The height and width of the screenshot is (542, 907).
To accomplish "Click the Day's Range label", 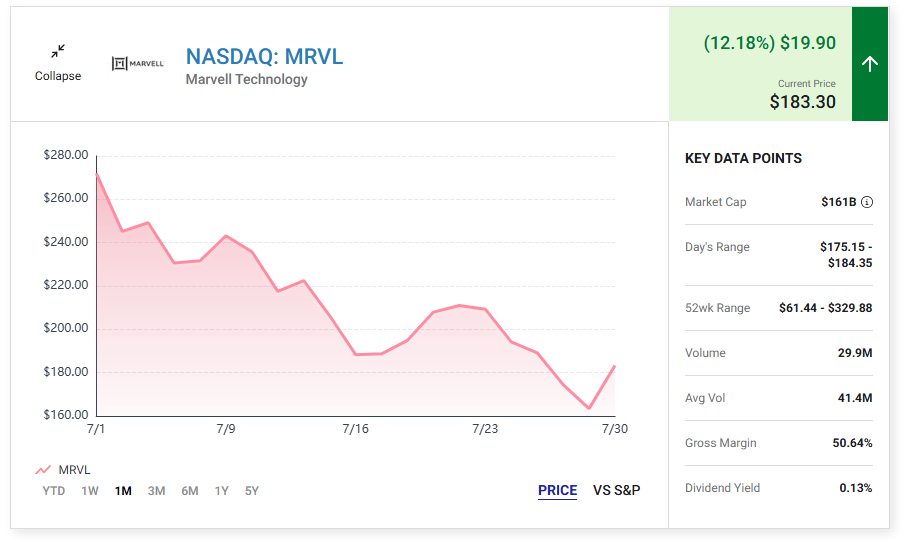I will tap(717, 247).
